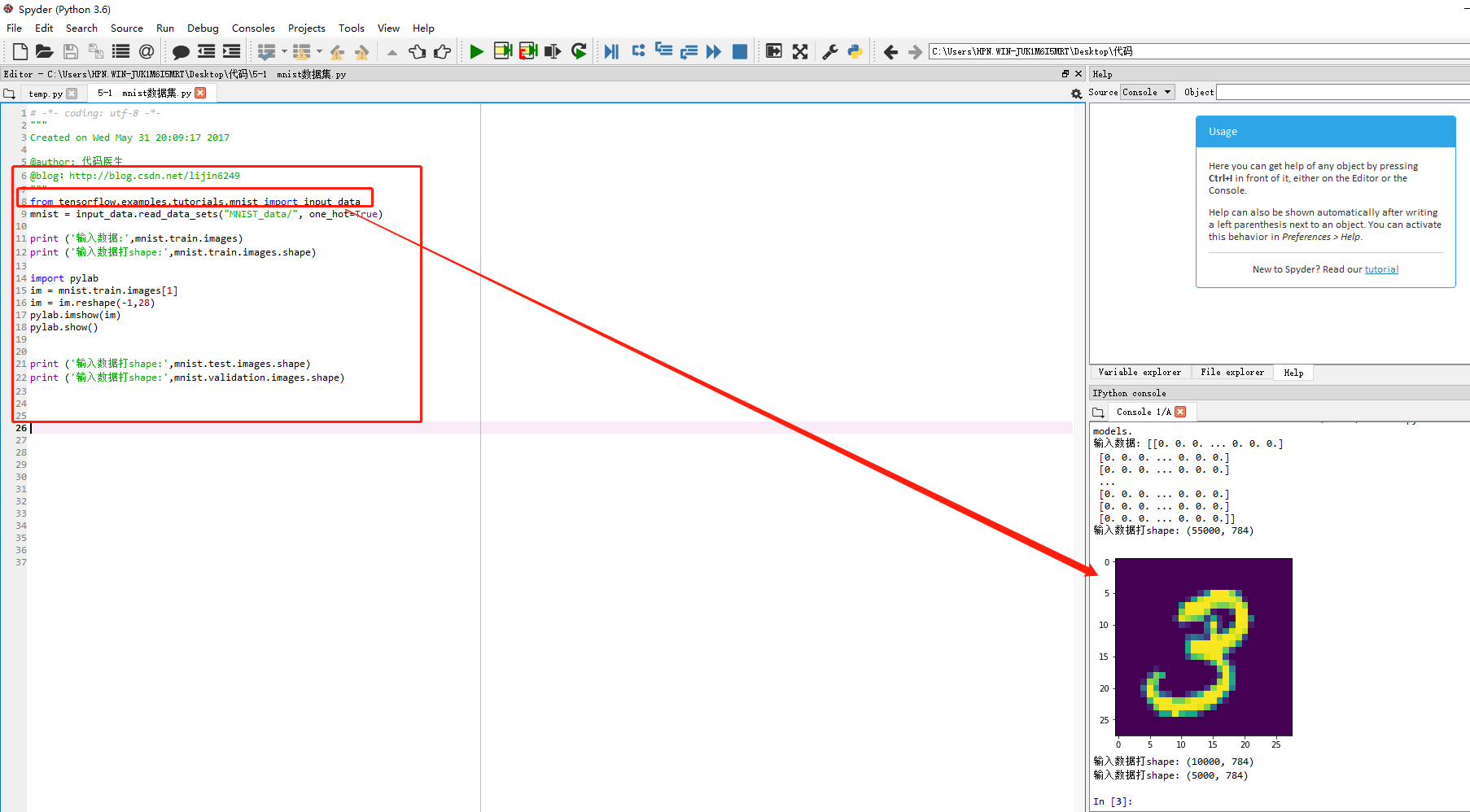Open the File menu
The width and height of the screenshot is (1470, 812).
pyautogui.click(x=15, y=28)
